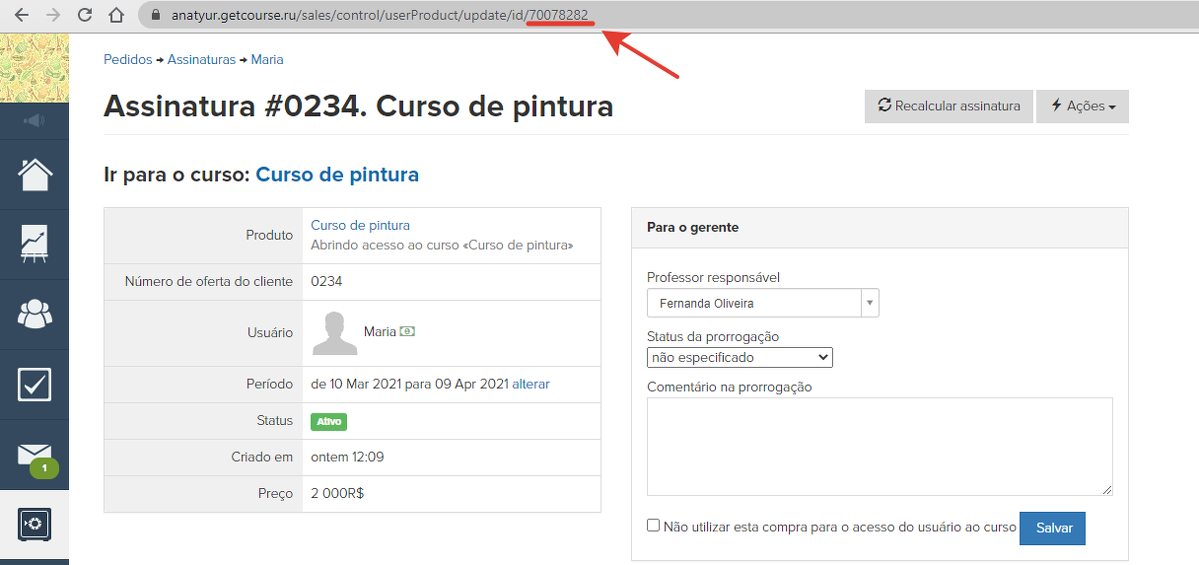Open the Professor responsável dropdown
Screen dimensions: 1199x565
tap(763, 303)
